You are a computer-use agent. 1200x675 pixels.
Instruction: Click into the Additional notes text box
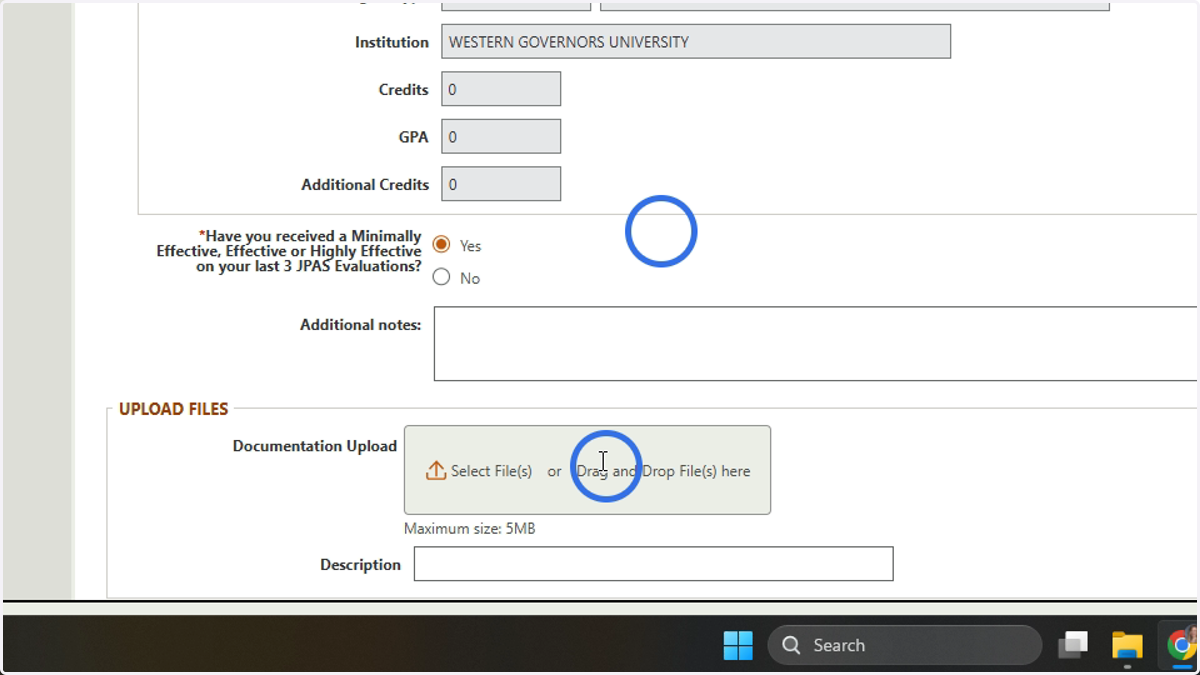[815, 344]
